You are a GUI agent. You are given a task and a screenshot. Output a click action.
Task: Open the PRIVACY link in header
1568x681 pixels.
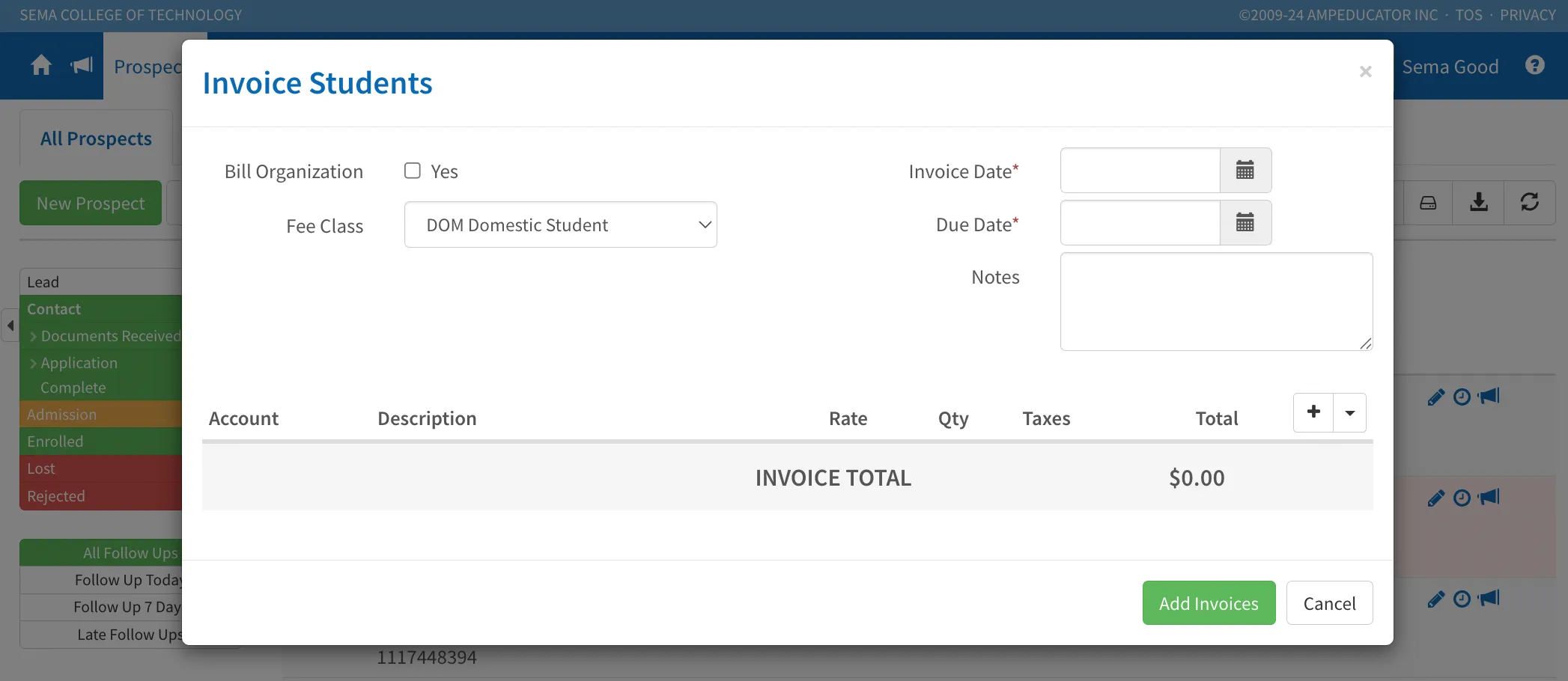[x=1528, y=15]
